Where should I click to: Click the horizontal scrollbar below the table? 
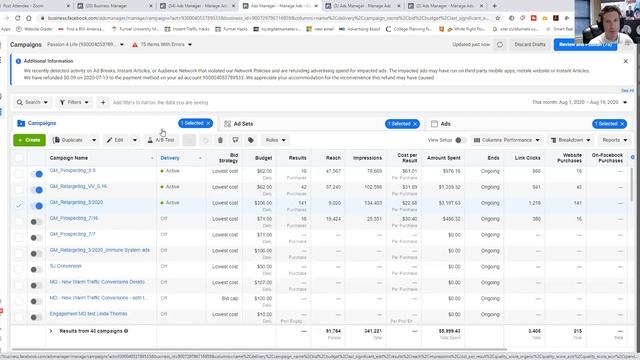coord(259,349)
